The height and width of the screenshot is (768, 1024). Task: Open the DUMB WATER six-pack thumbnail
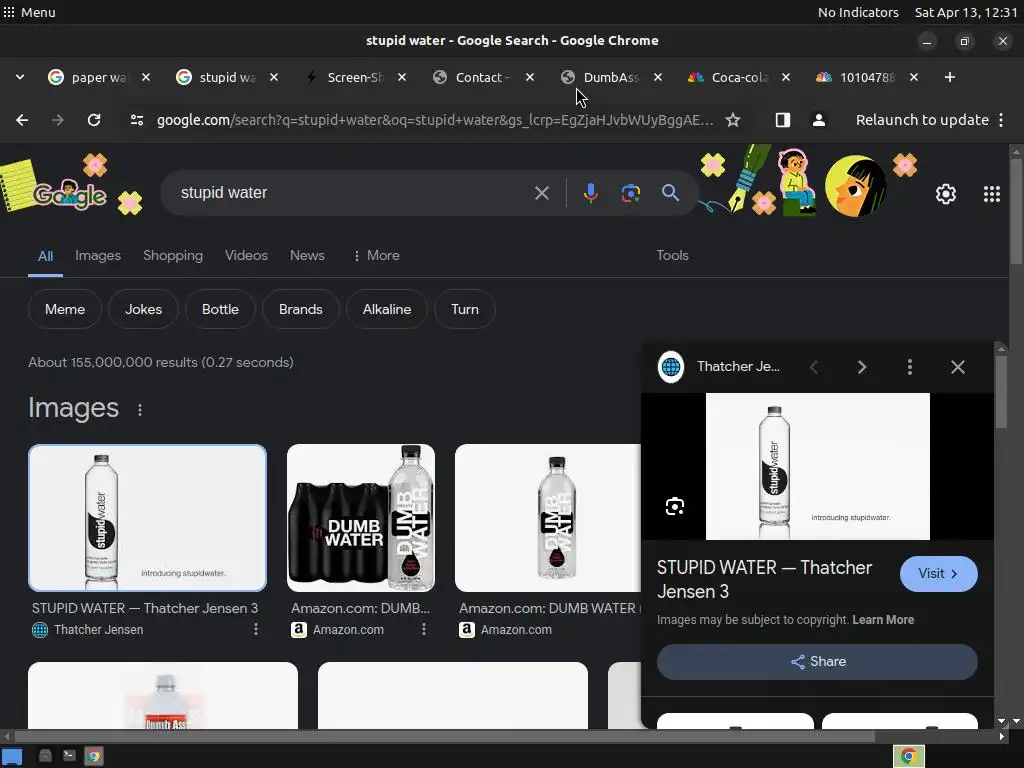tap(360, 518)
